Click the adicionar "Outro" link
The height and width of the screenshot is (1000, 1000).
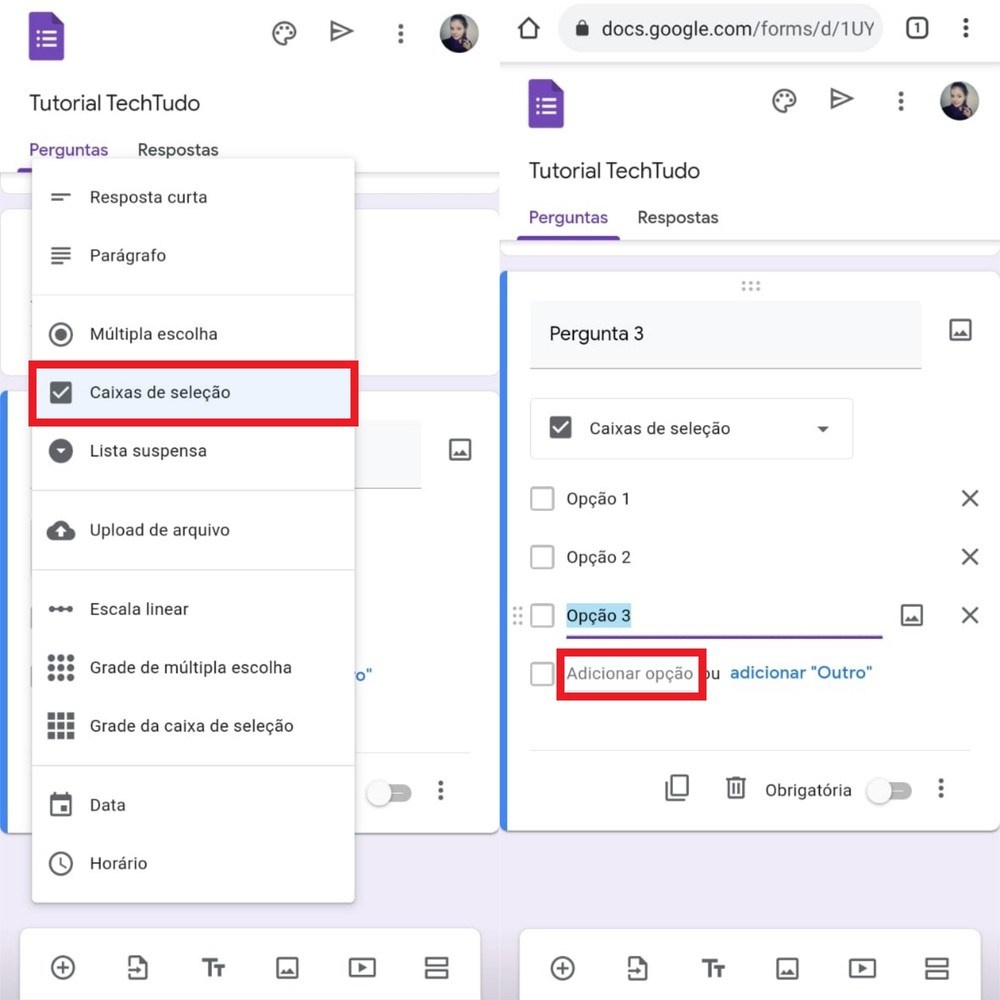800,673
